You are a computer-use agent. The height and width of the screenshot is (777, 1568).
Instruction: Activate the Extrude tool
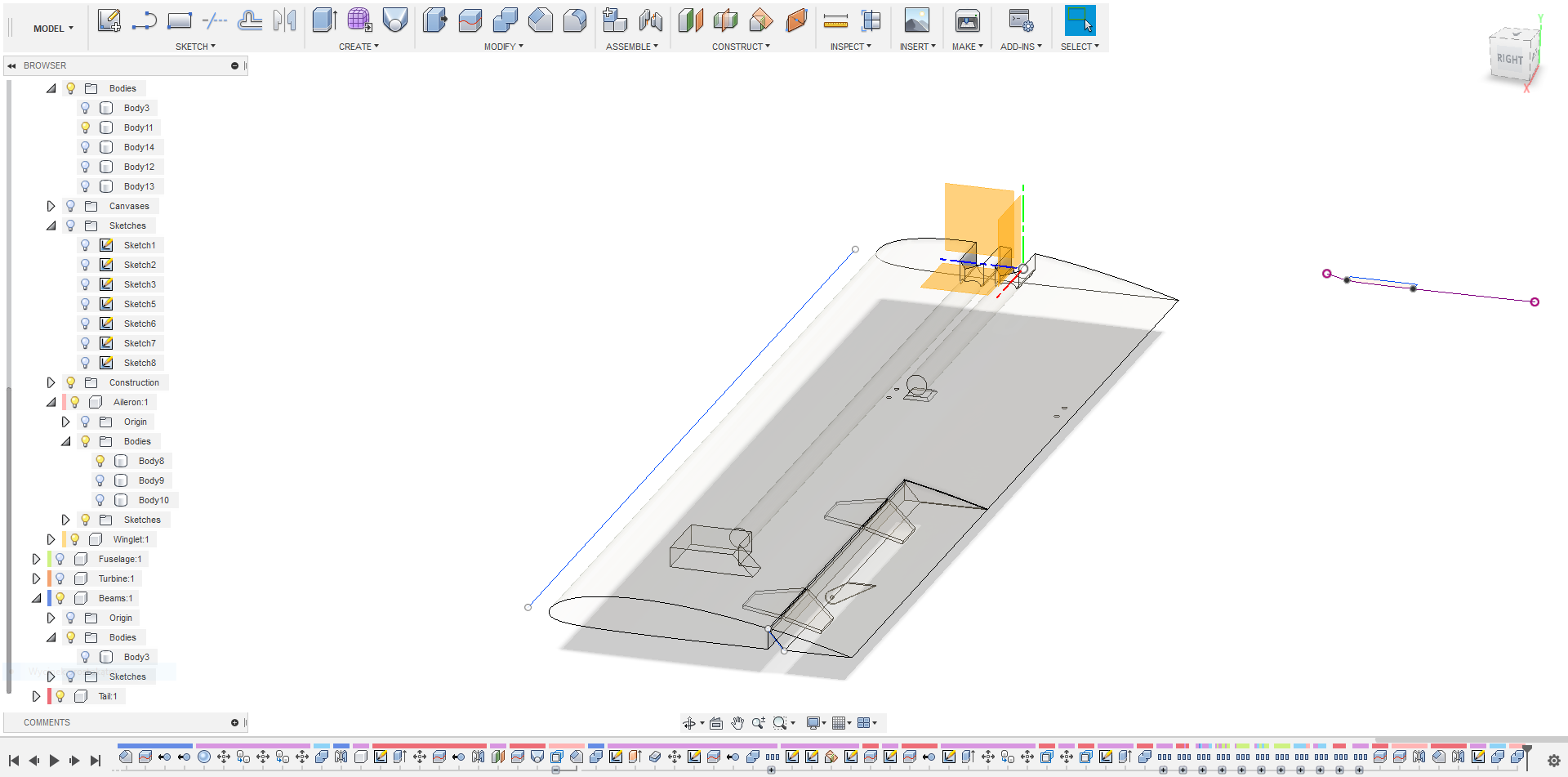coord(325,20)
